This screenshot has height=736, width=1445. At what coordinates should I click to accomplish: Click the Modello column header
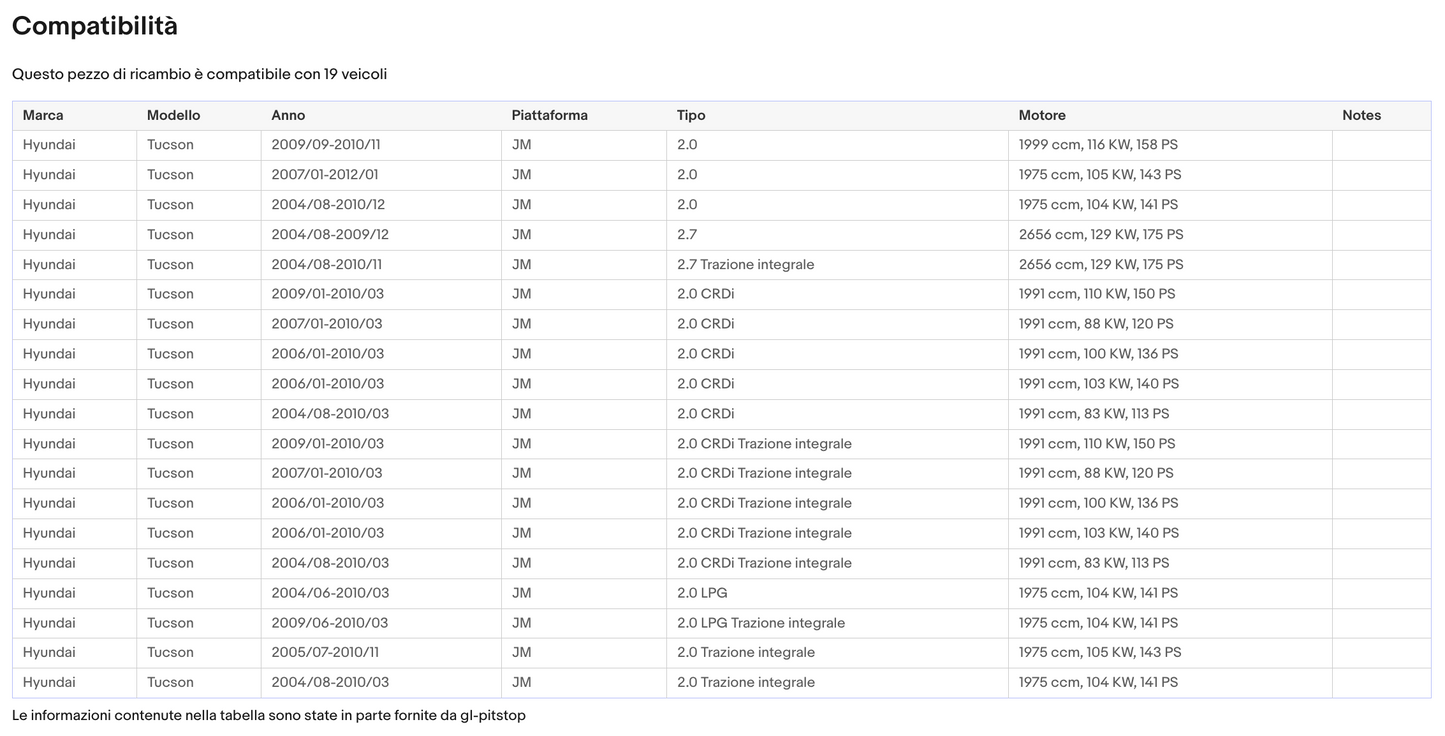coord(173,115)
